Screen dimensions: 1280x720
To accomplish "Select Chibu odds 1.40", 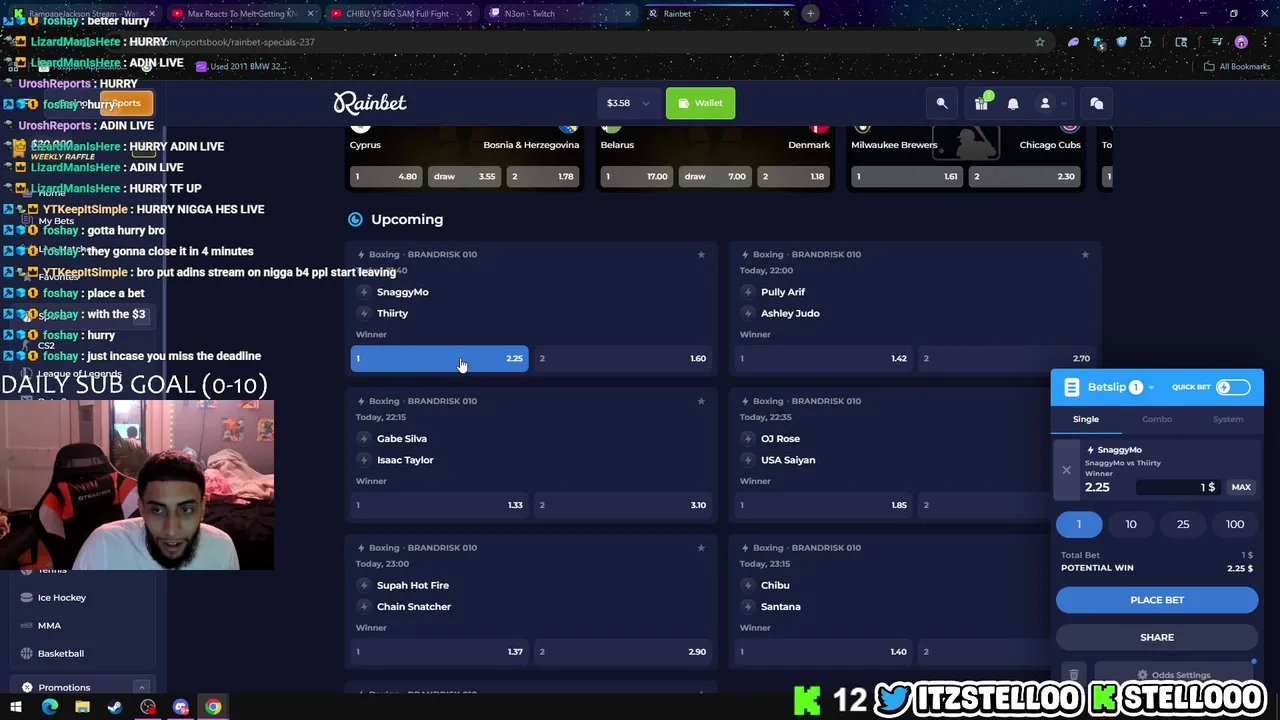I will pyautogui.click(x=823, y=652).
